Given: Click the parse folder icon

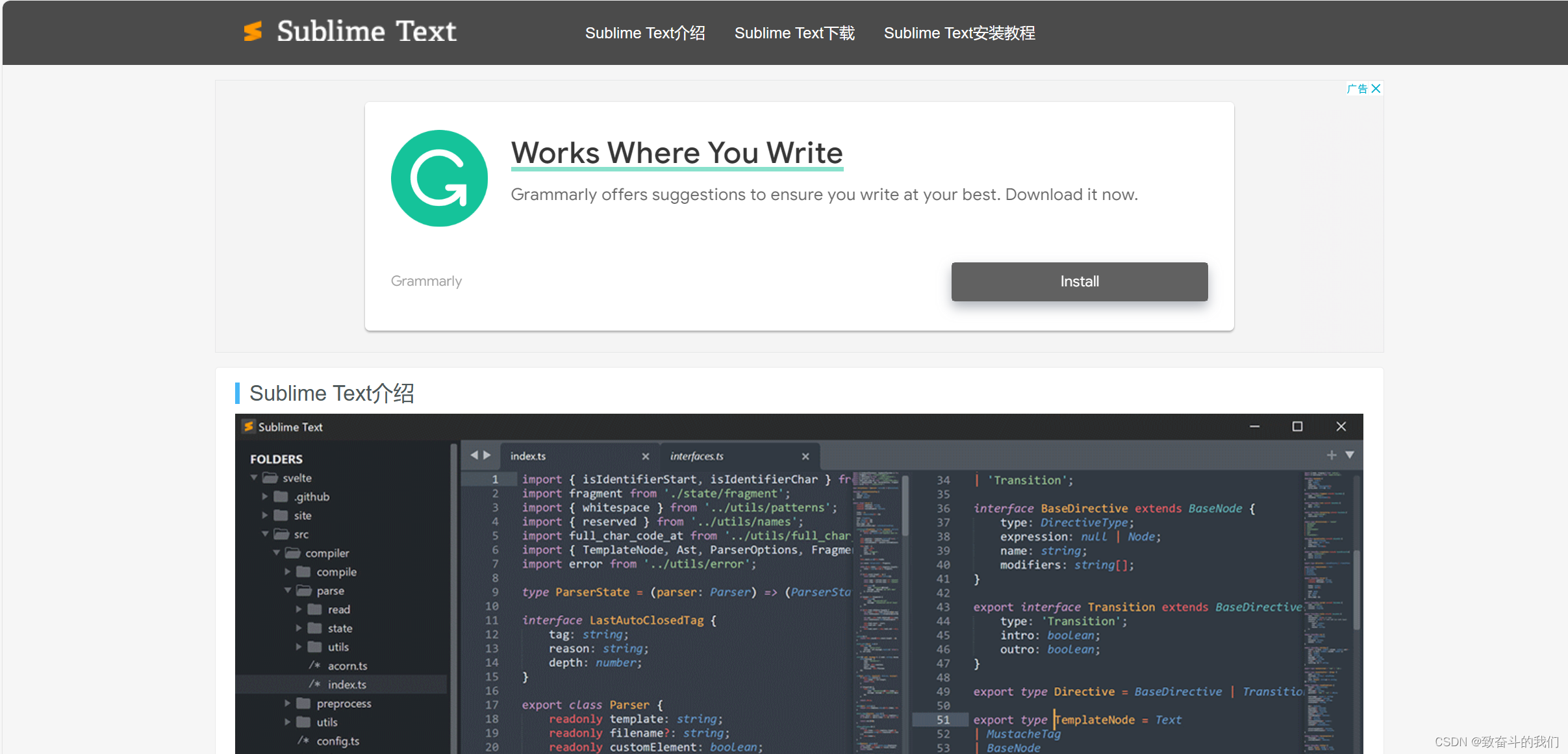Looking at the screenshot, I should coord(304,590).
